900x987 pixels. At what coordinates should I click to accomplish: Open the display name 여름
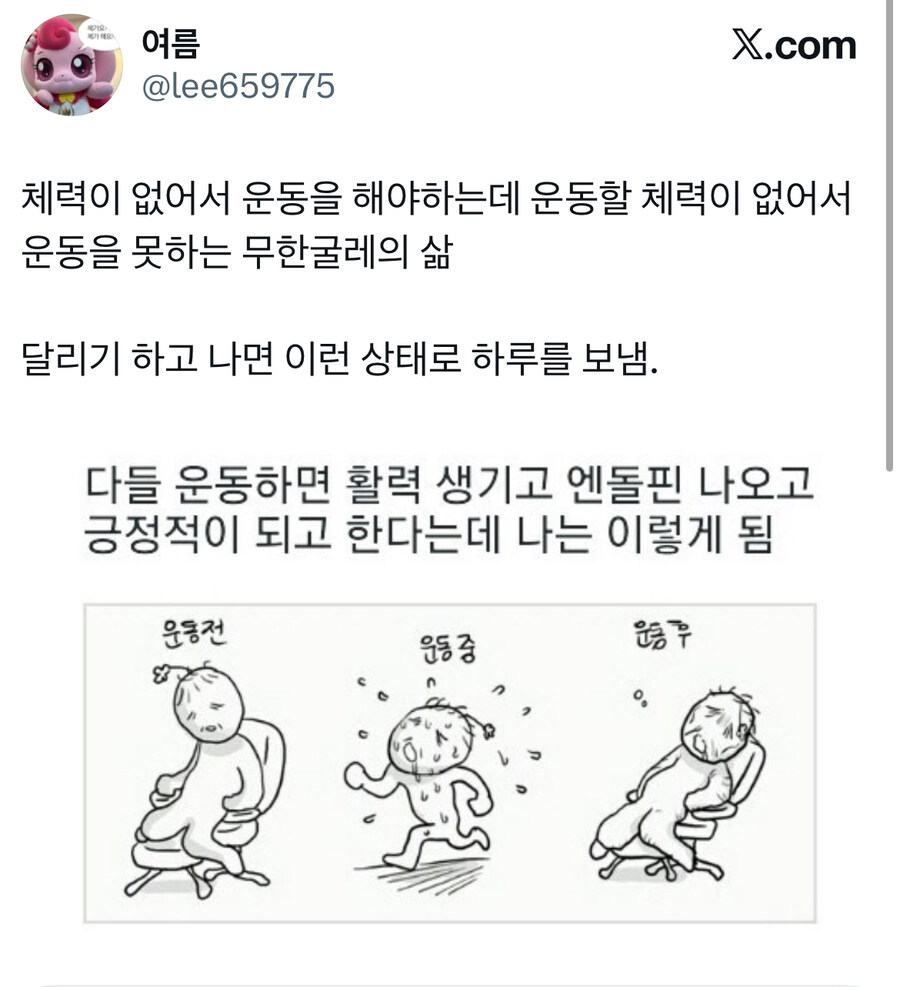point(171,43)
